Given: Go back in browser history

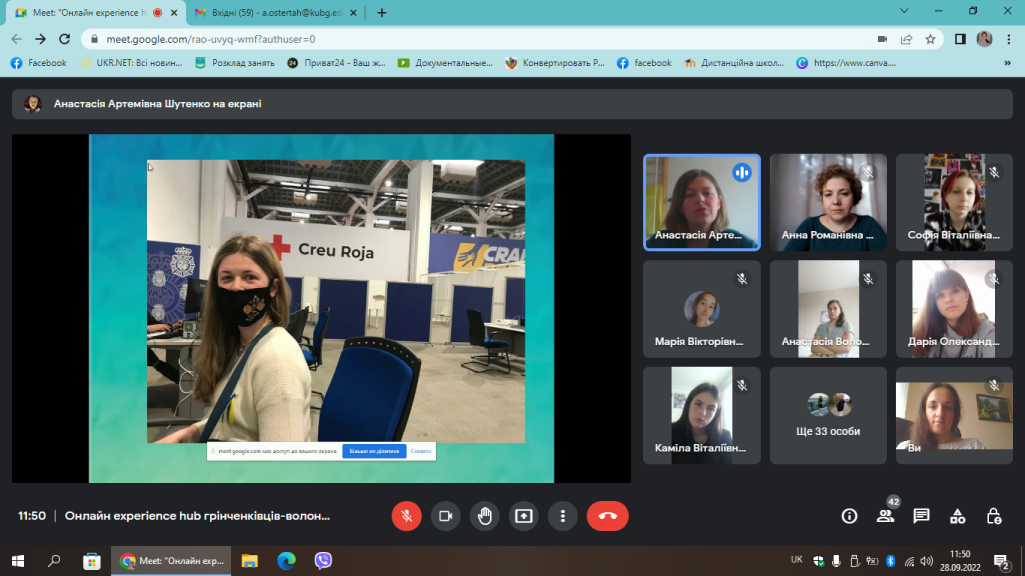Looking at the screenshot, I should [x=16, y=39].
